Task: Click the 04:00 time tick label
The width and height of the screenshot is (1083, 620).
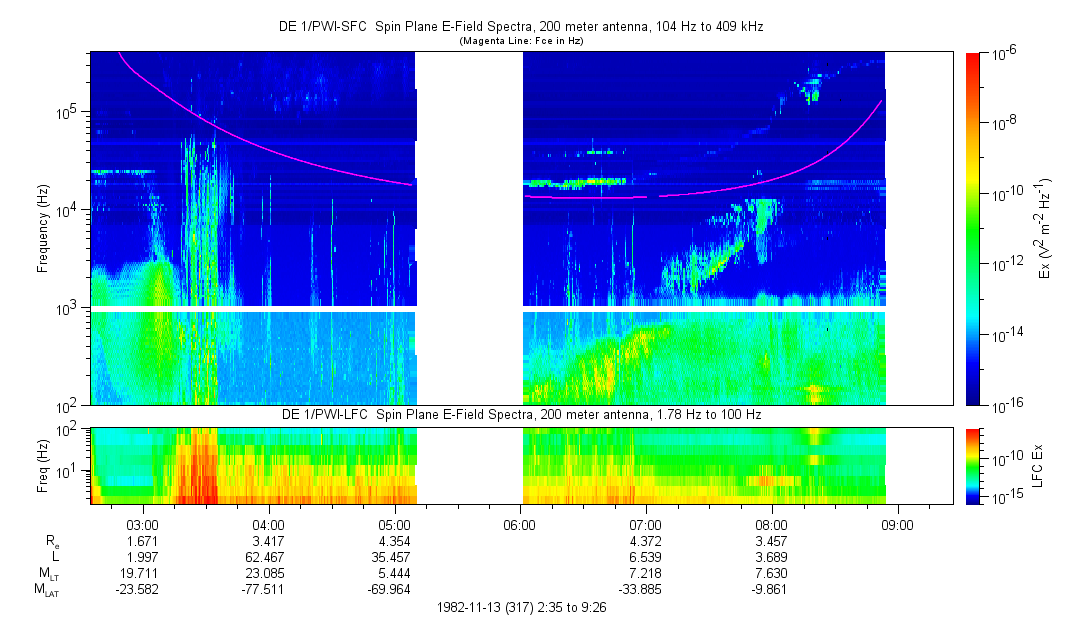Action: coord(268,525)
